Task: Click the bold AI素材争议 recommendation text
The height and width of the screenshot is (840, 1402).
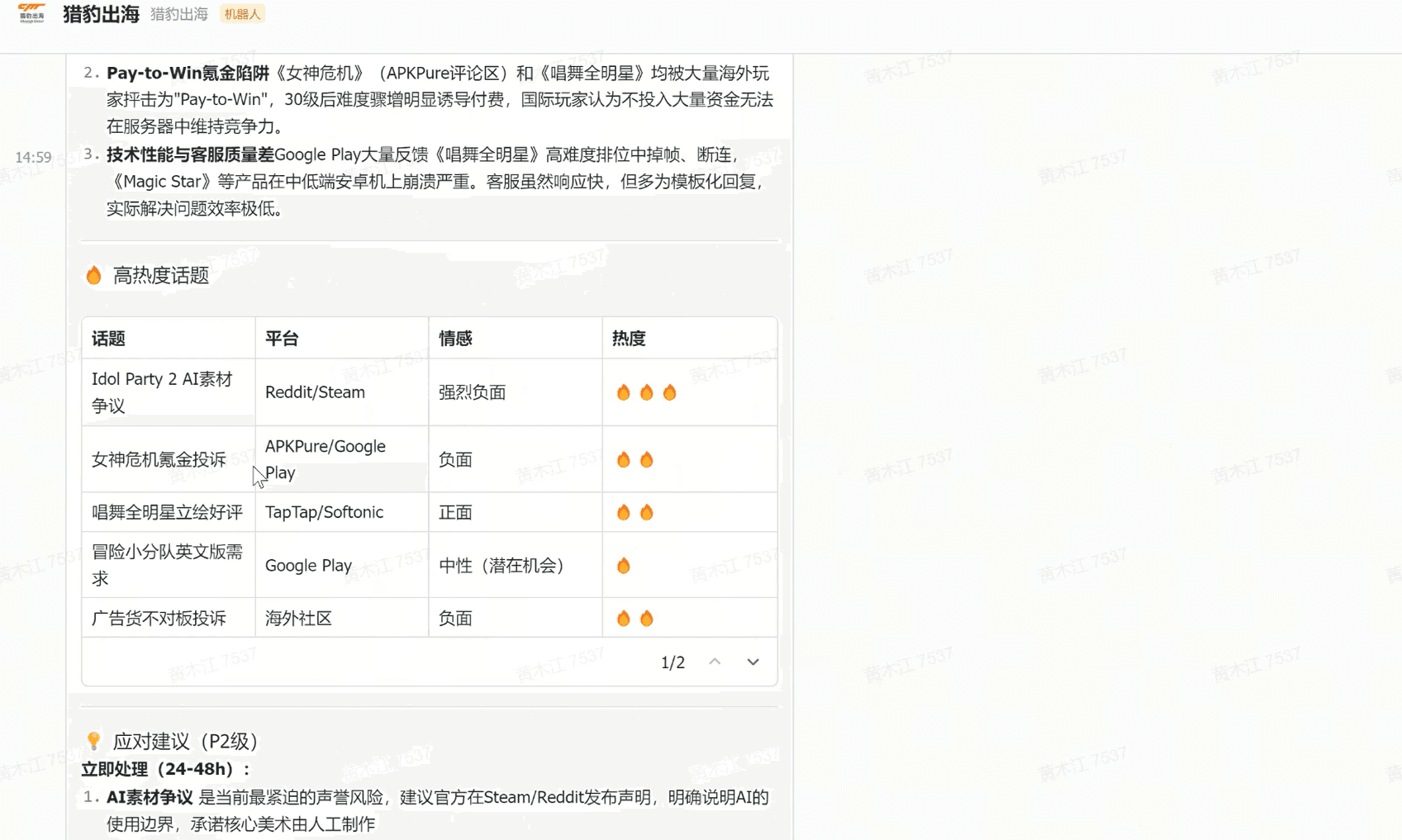Action: click(x=150, y=797)
